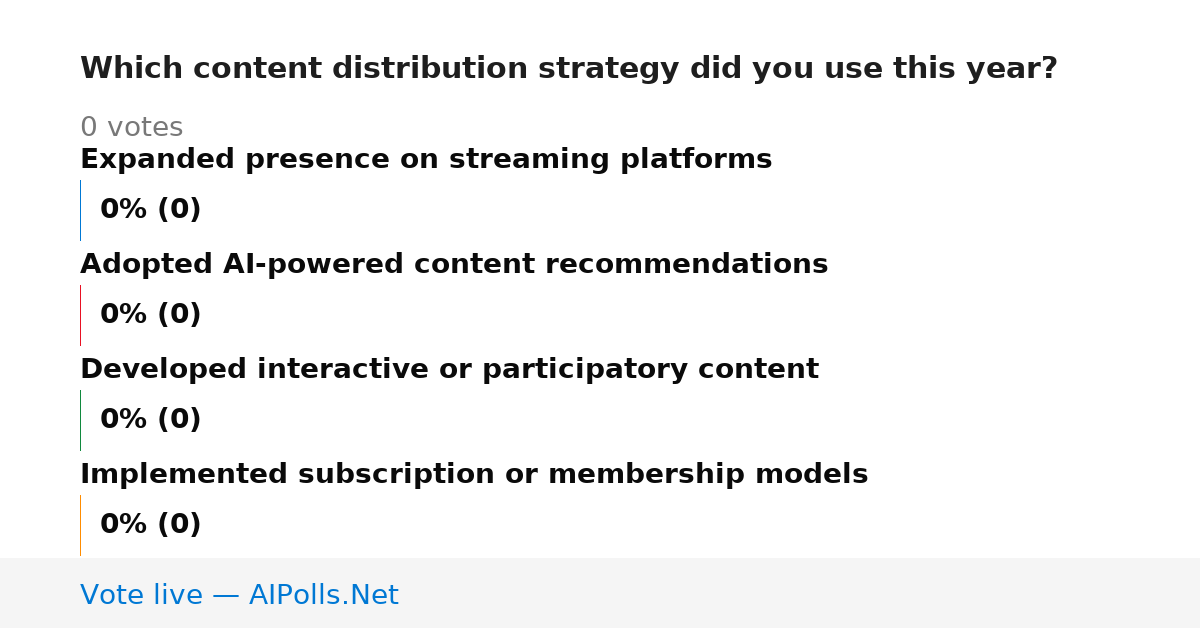Click the gray footer bar

click(x=600, y=593)
